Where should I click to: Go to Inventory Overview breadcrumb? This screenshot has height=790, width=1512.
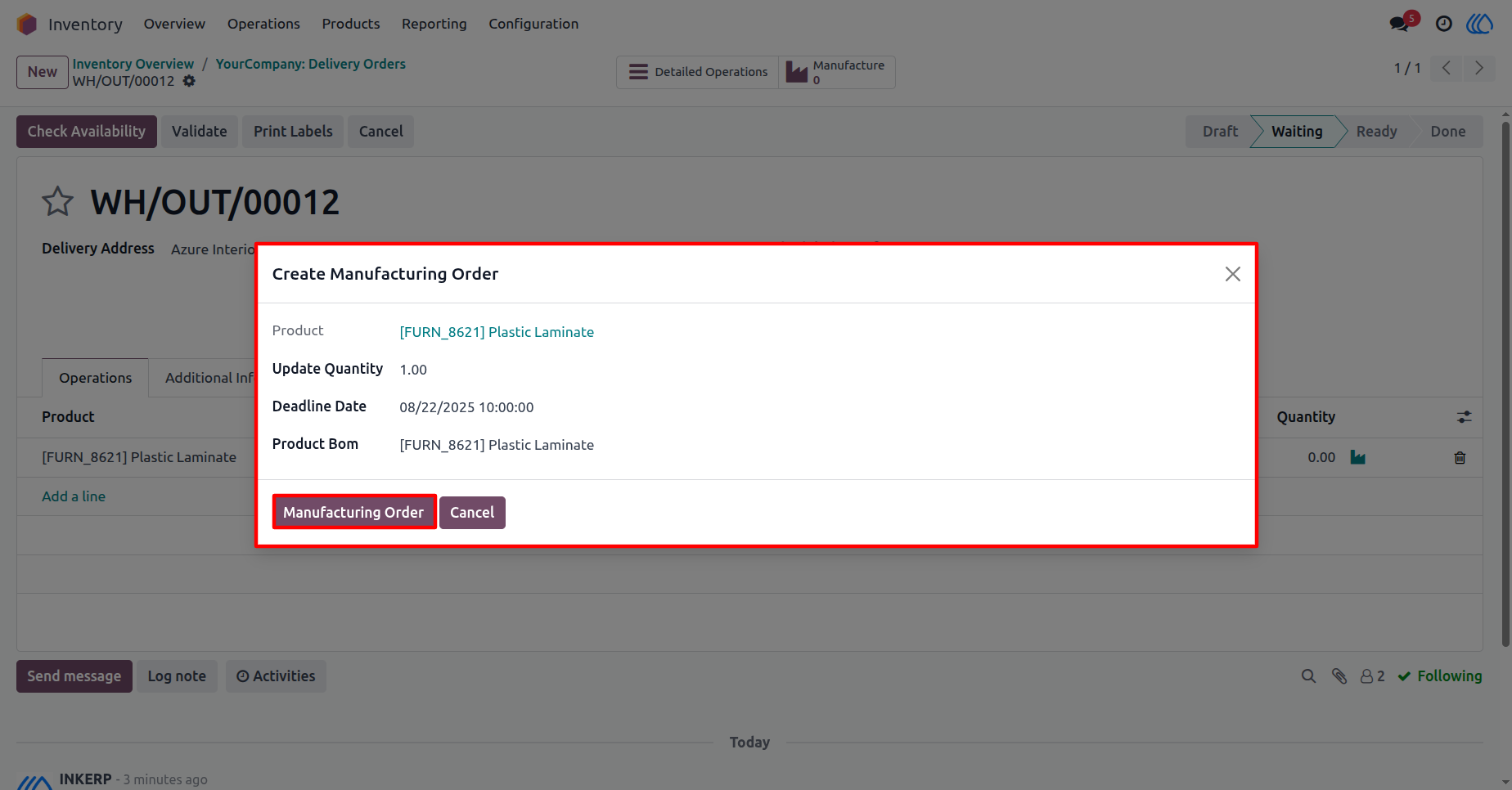point(133,64)
